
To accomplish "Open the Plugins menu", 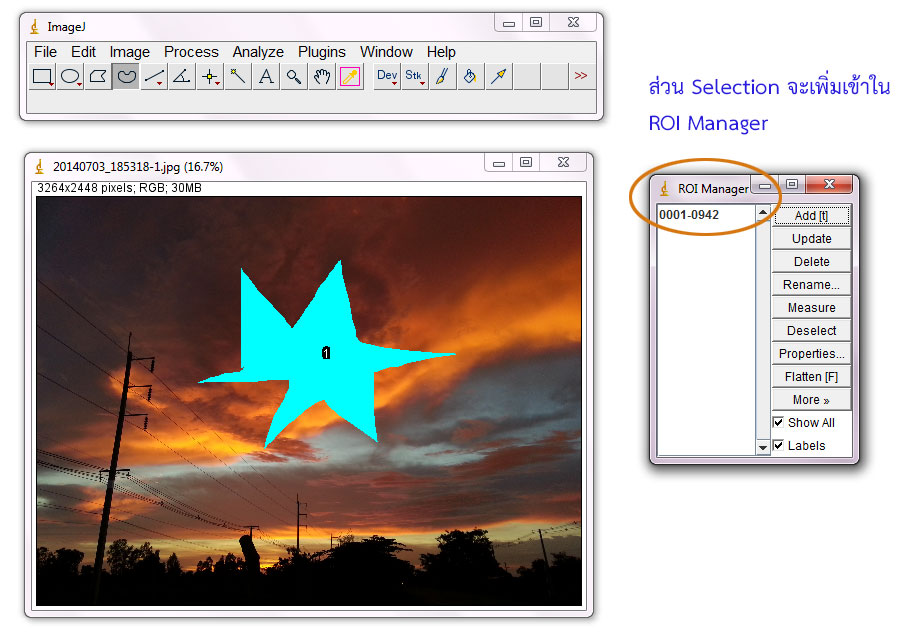I will click(x=322, y=51).
